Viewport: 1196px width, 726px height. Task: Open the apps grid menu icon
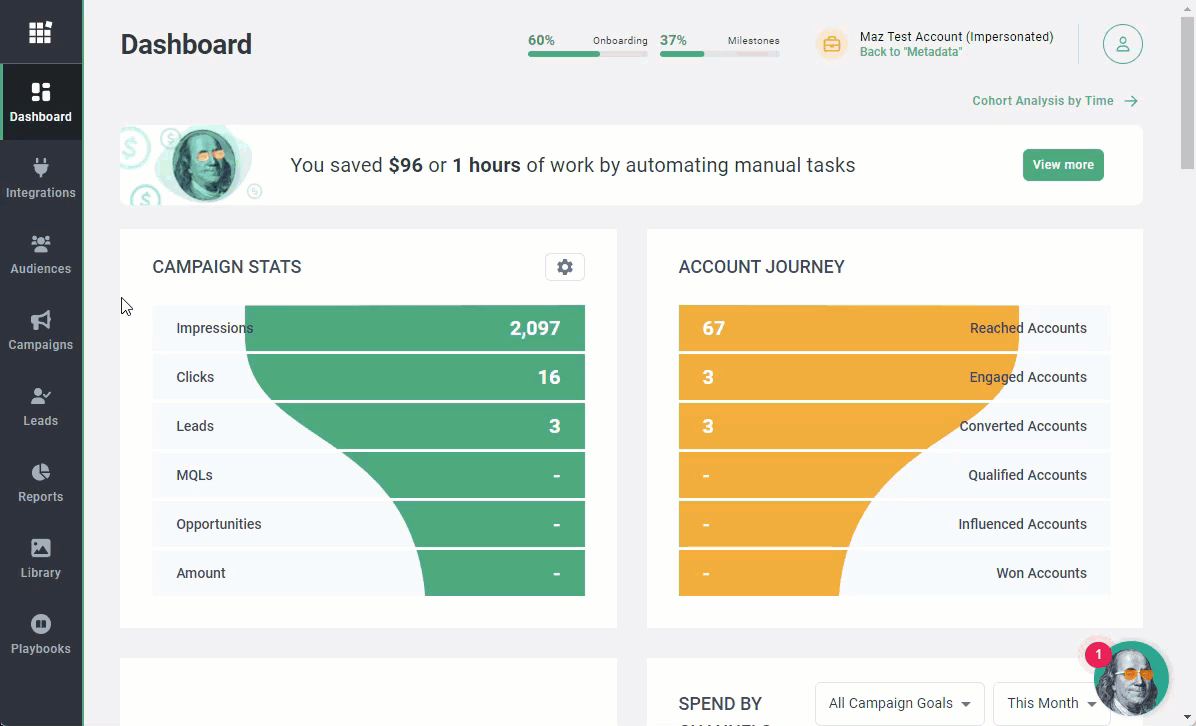click(x=40, y=33)
